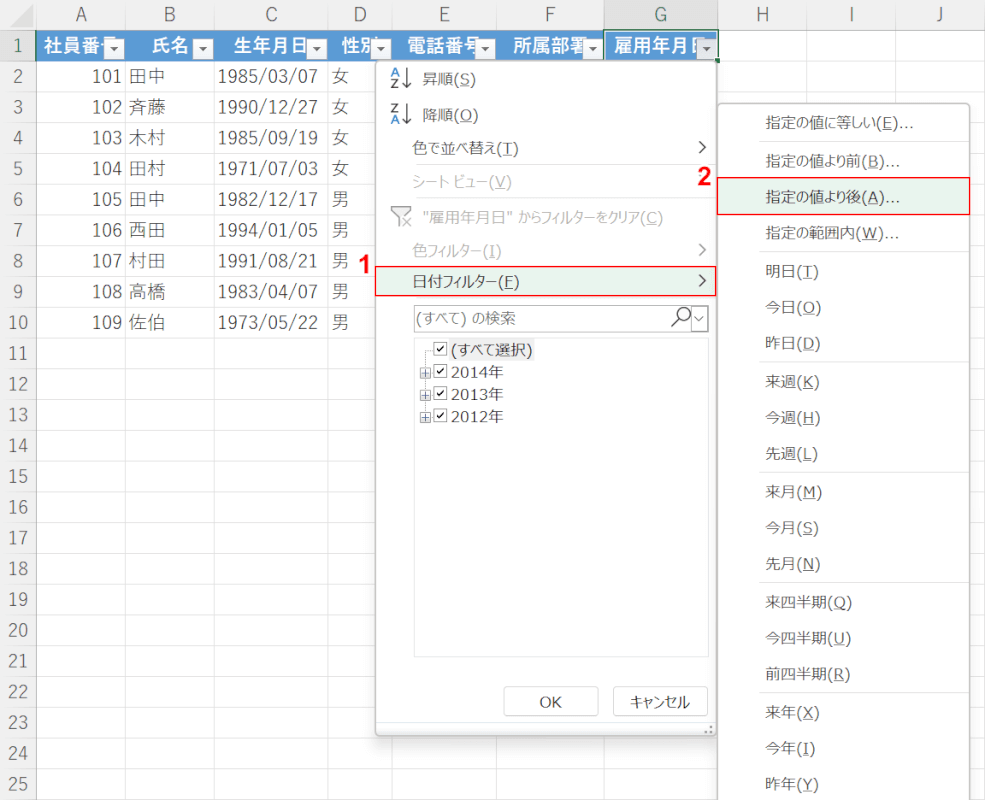
Task: Toggle the (すべて選択) checkbox
Action: (440, 349)
